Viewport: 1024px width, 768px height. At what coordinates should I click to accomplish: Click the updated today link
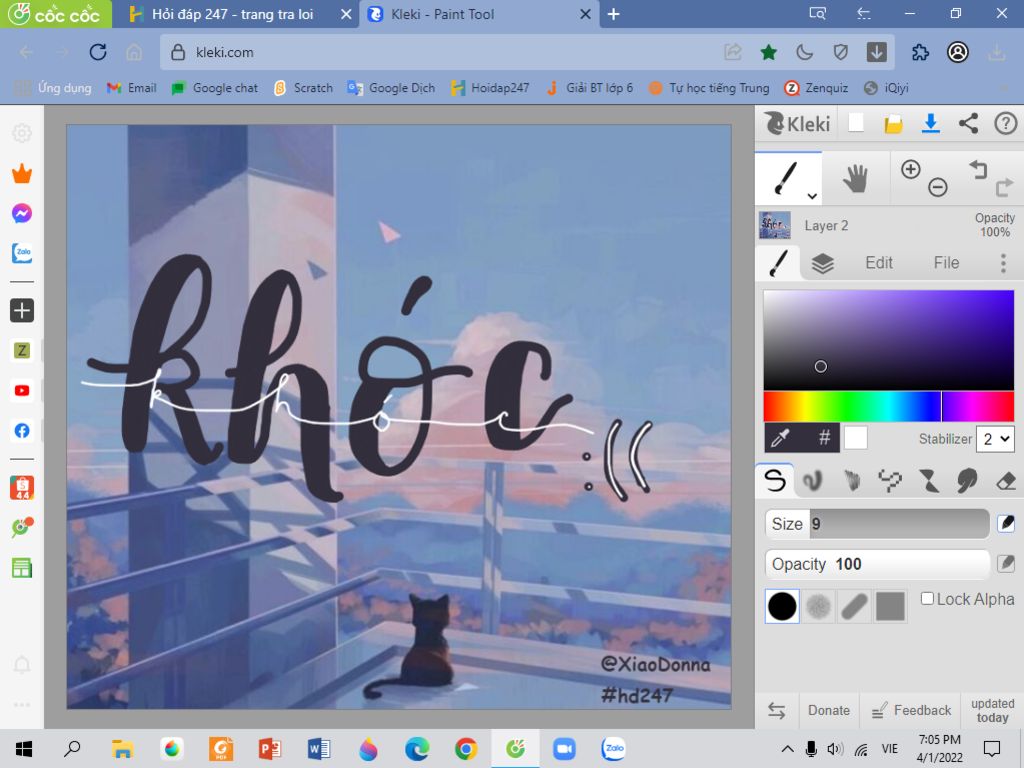pos(992,711)
